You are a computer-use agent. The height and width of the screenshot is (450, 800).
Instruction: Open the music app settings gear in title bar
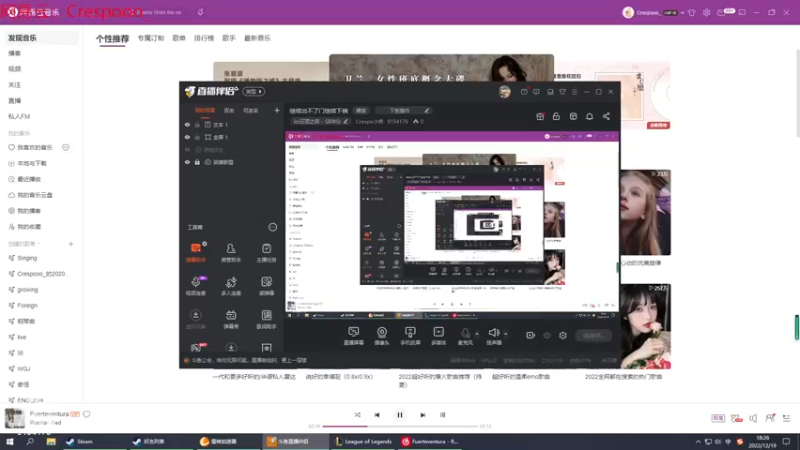click(706, 12)
